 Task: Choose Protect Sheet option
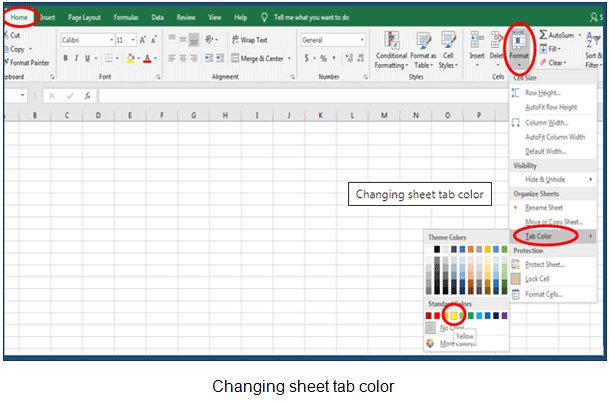[552, 264]
